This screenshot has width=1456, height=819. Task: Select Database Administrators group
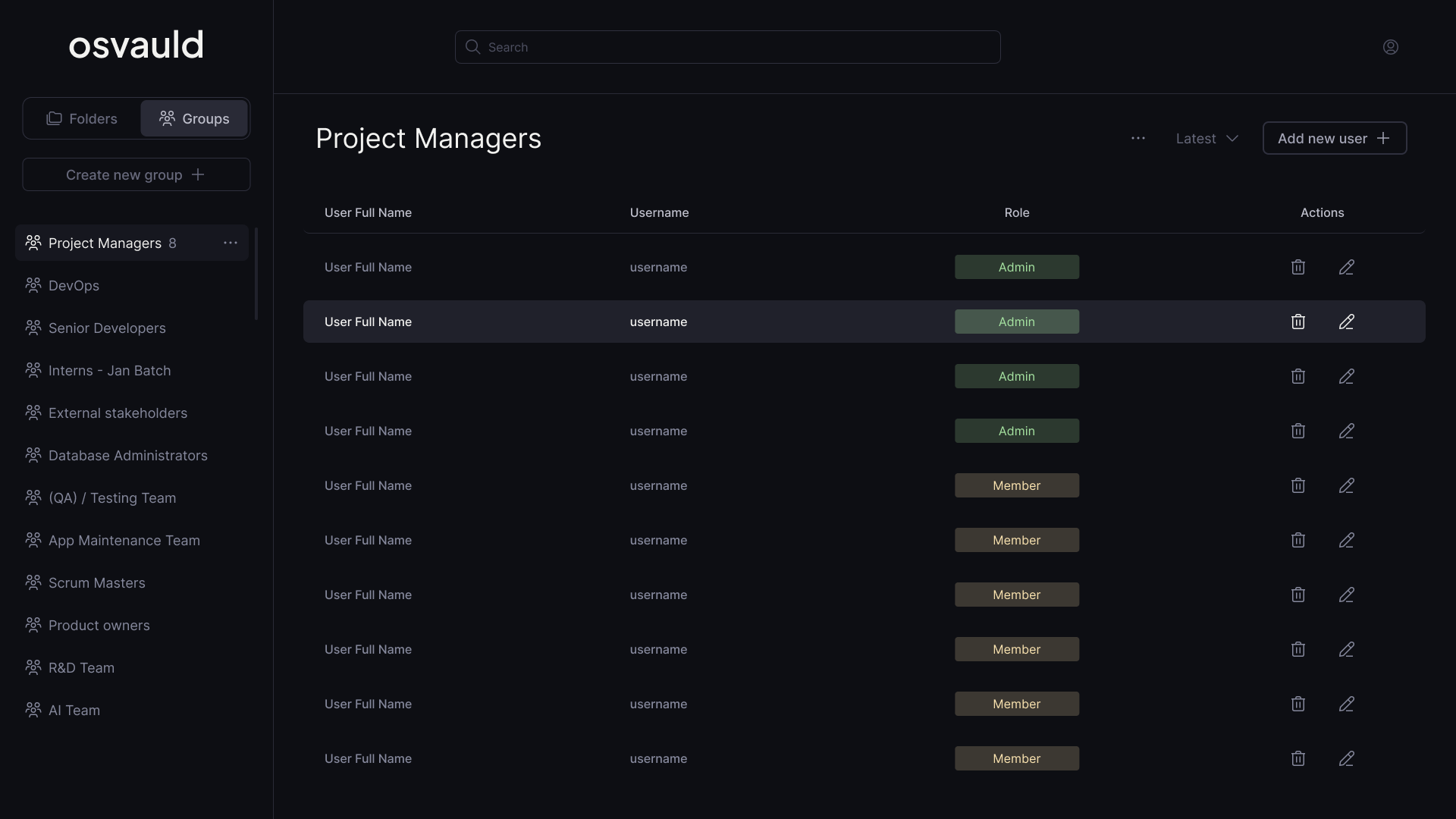(x=132, y=455)
